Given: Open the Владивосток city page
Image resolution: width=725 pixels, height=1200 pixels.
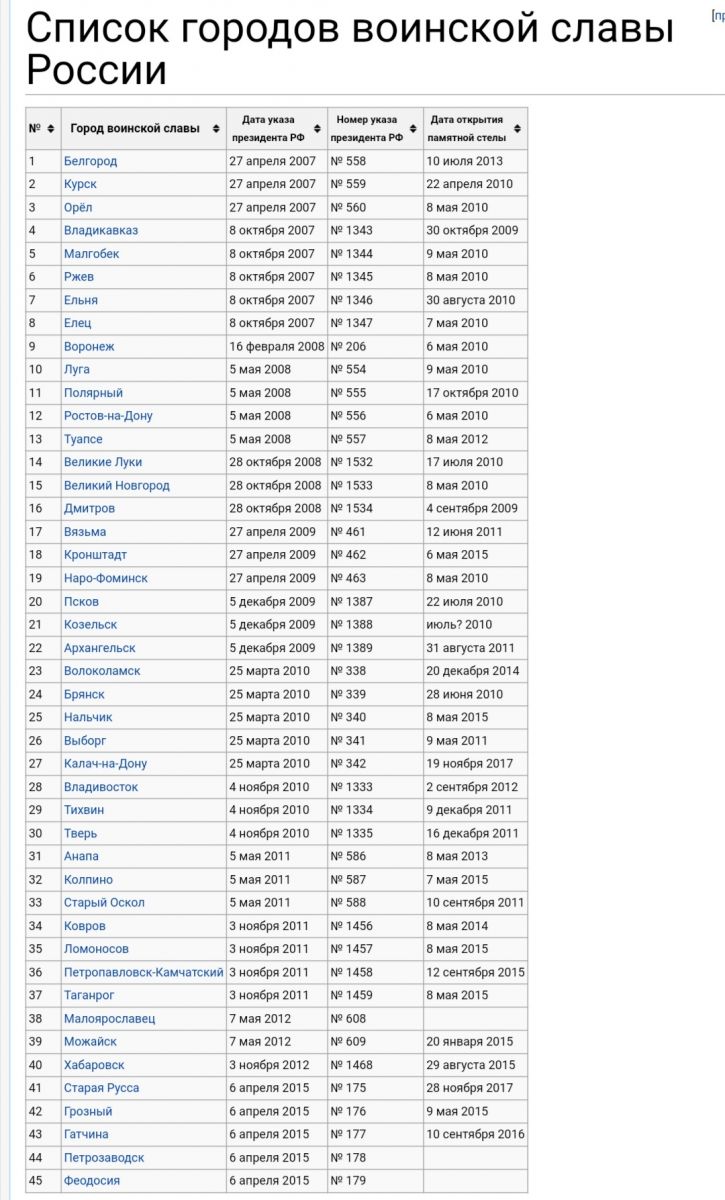Looking at the screenshot, I should point(101,787).
